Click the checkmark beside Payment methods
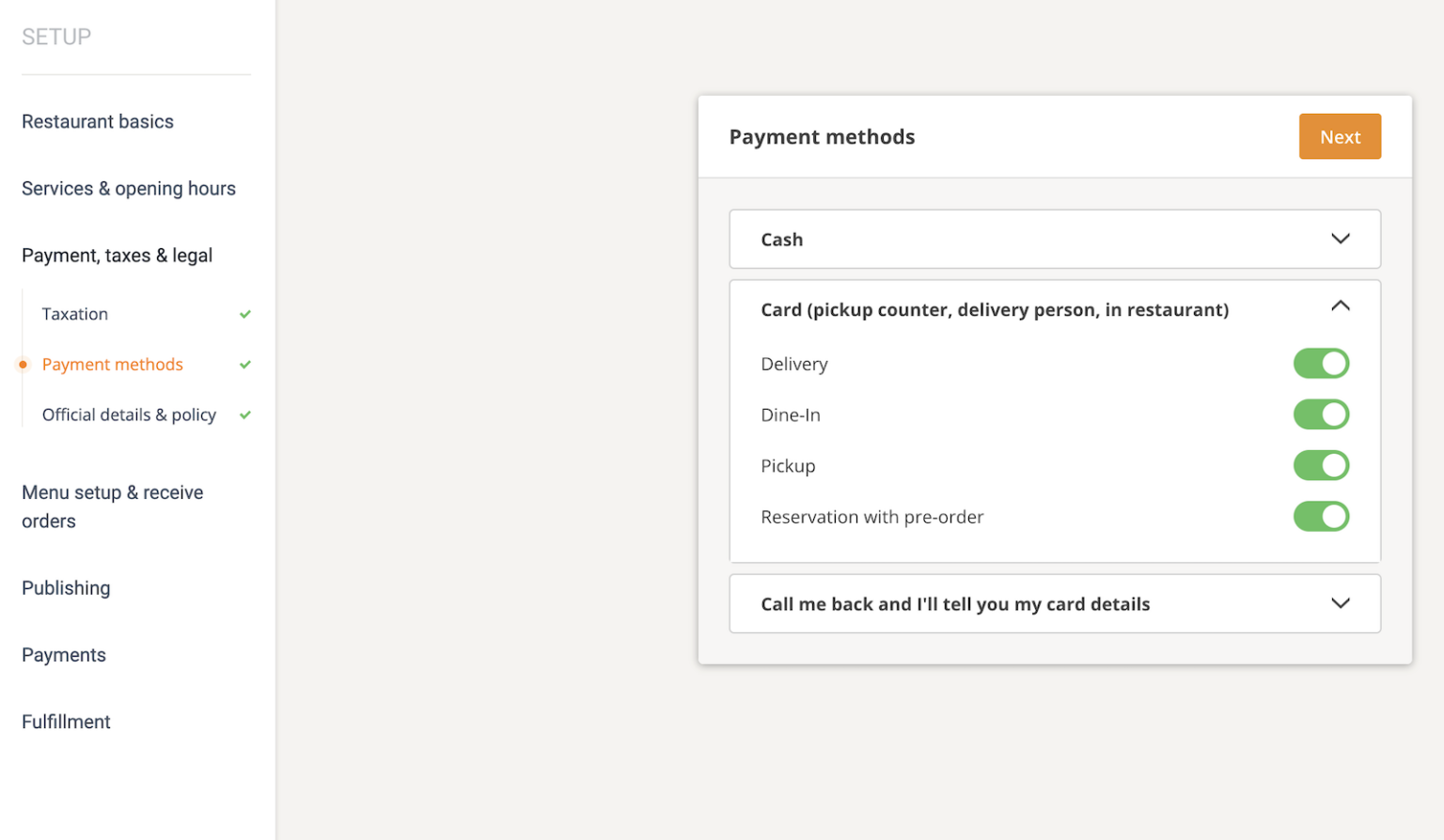The image size is (1444, 840). [244, 365]
